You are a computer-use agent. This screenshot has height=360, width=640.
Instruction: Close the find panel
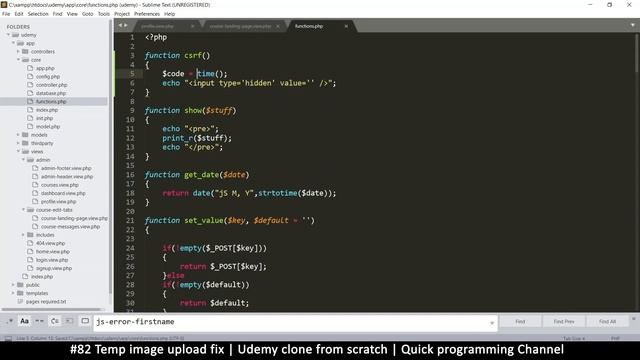634,319
